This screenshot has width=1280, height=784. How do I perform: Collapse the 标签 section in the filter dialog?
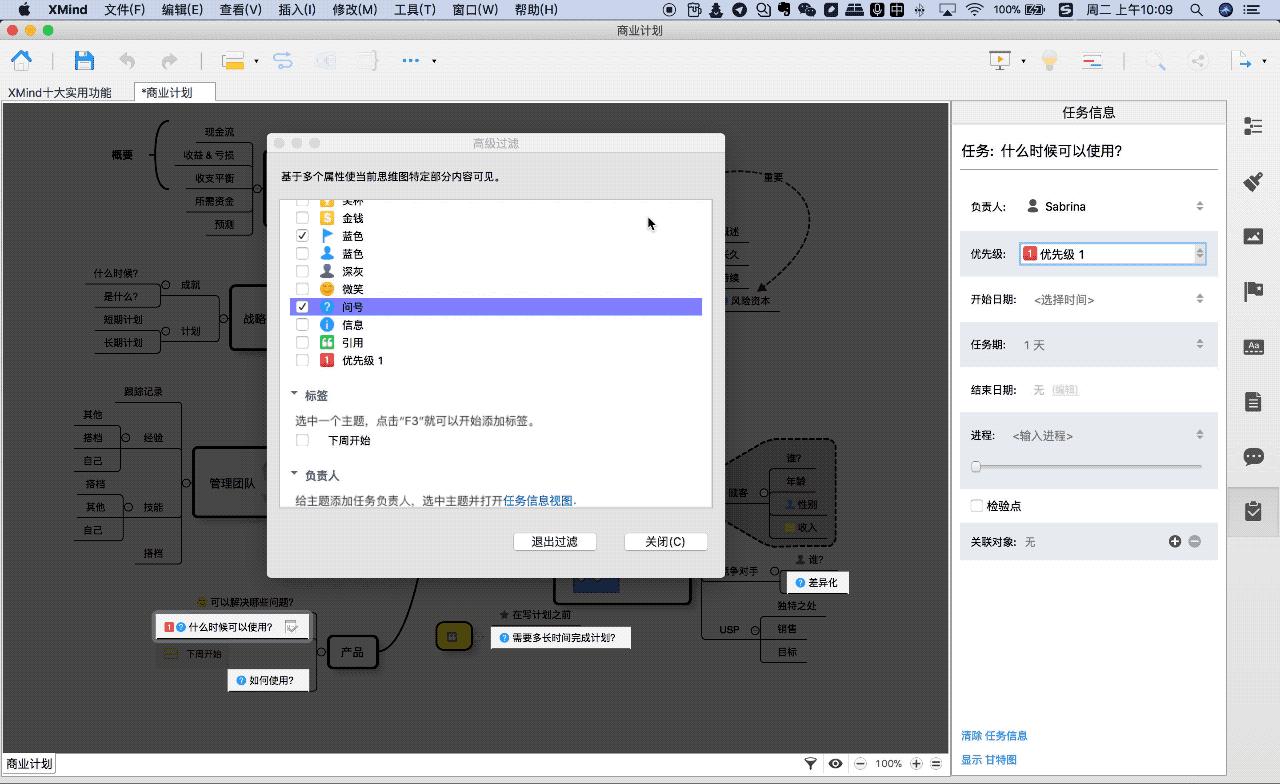coord(294,395)
